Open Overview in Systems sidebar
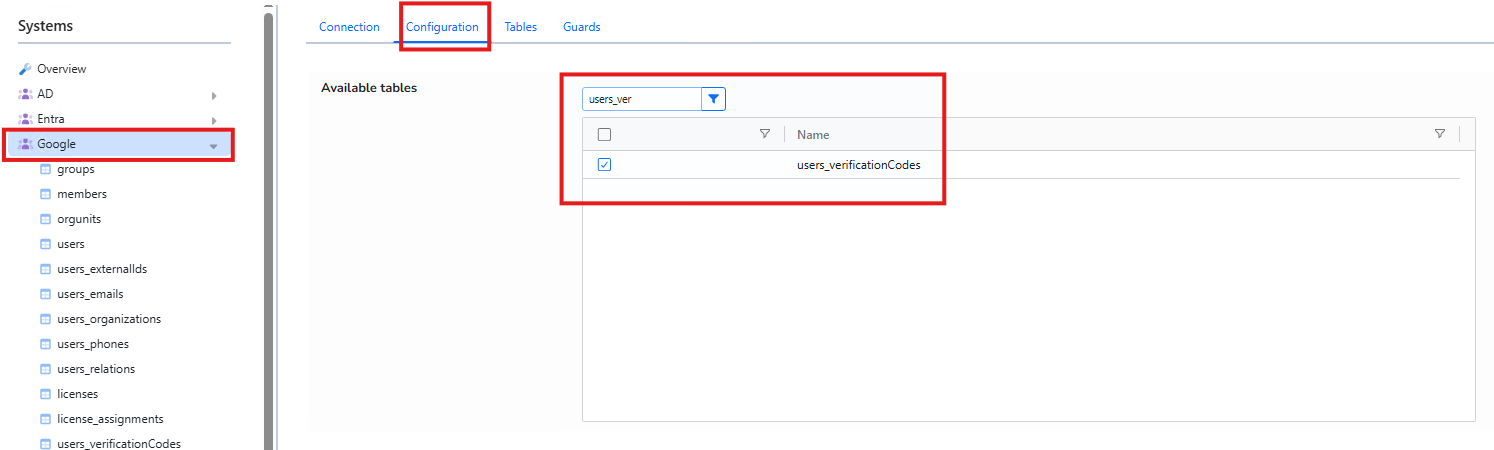 point(62,69)
